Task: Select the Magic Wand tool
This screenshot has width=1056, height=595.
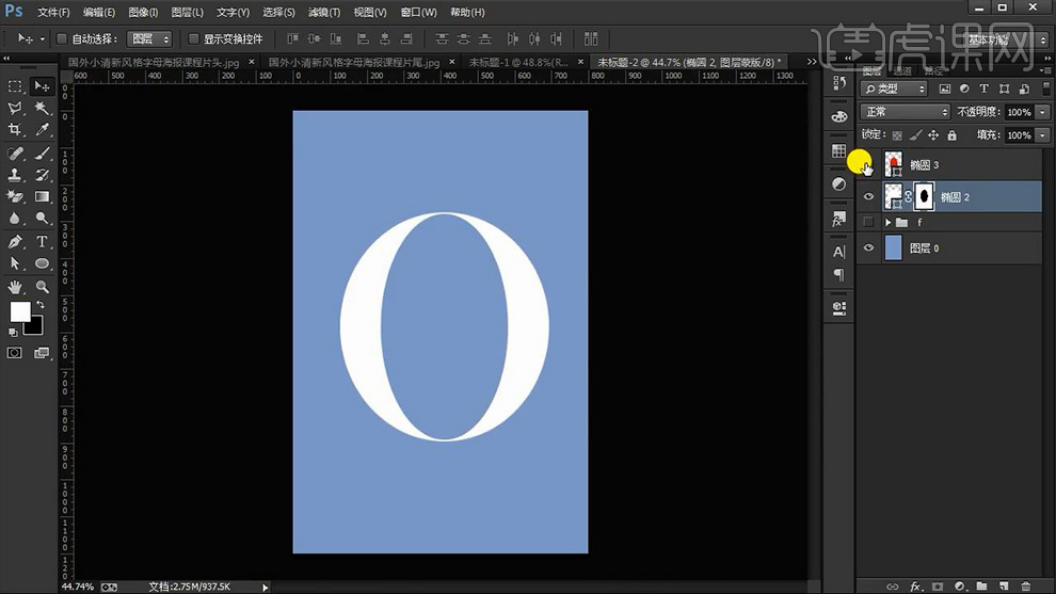Action: [x=42, y=108]
